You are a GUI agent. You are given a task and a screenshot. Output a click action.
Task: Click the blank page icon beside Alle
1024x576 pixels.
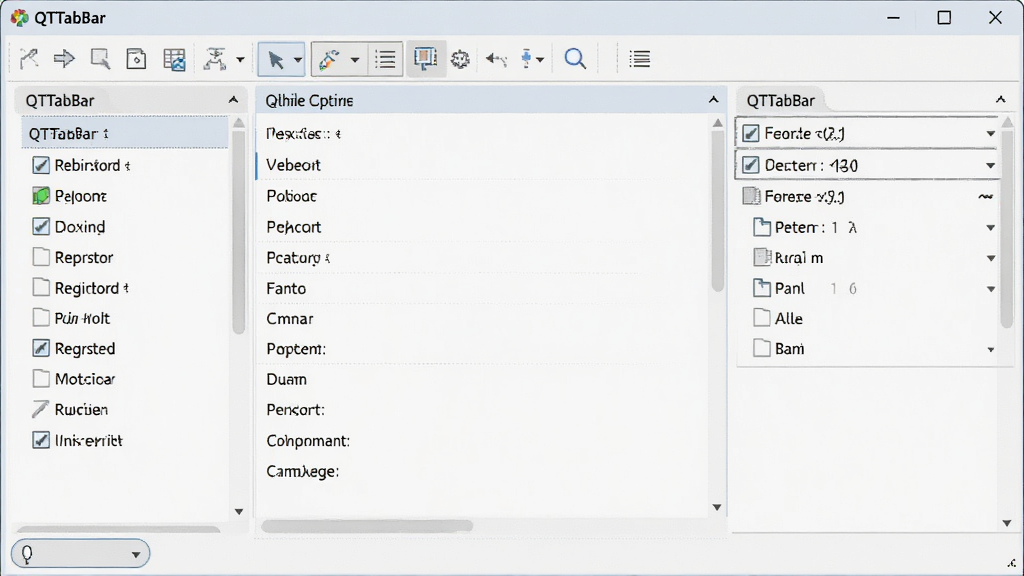pos(761,317)
